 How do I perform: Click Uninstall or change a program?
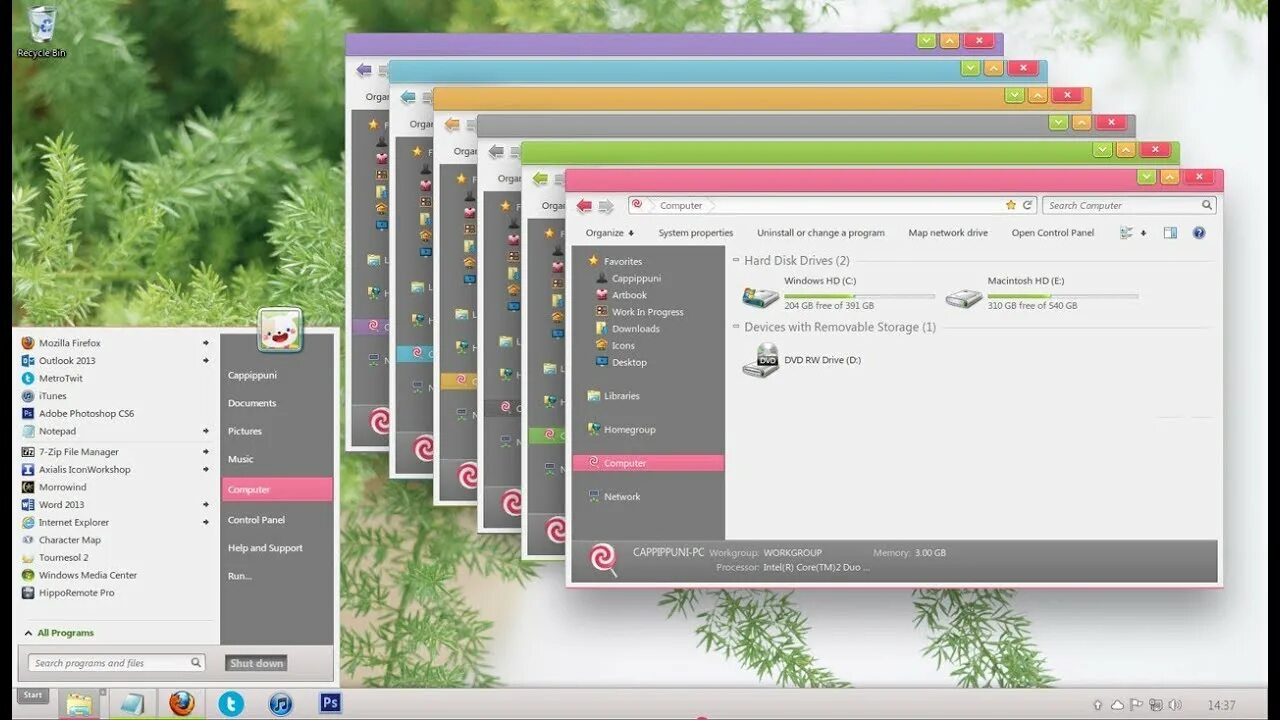tap(821, 233)
